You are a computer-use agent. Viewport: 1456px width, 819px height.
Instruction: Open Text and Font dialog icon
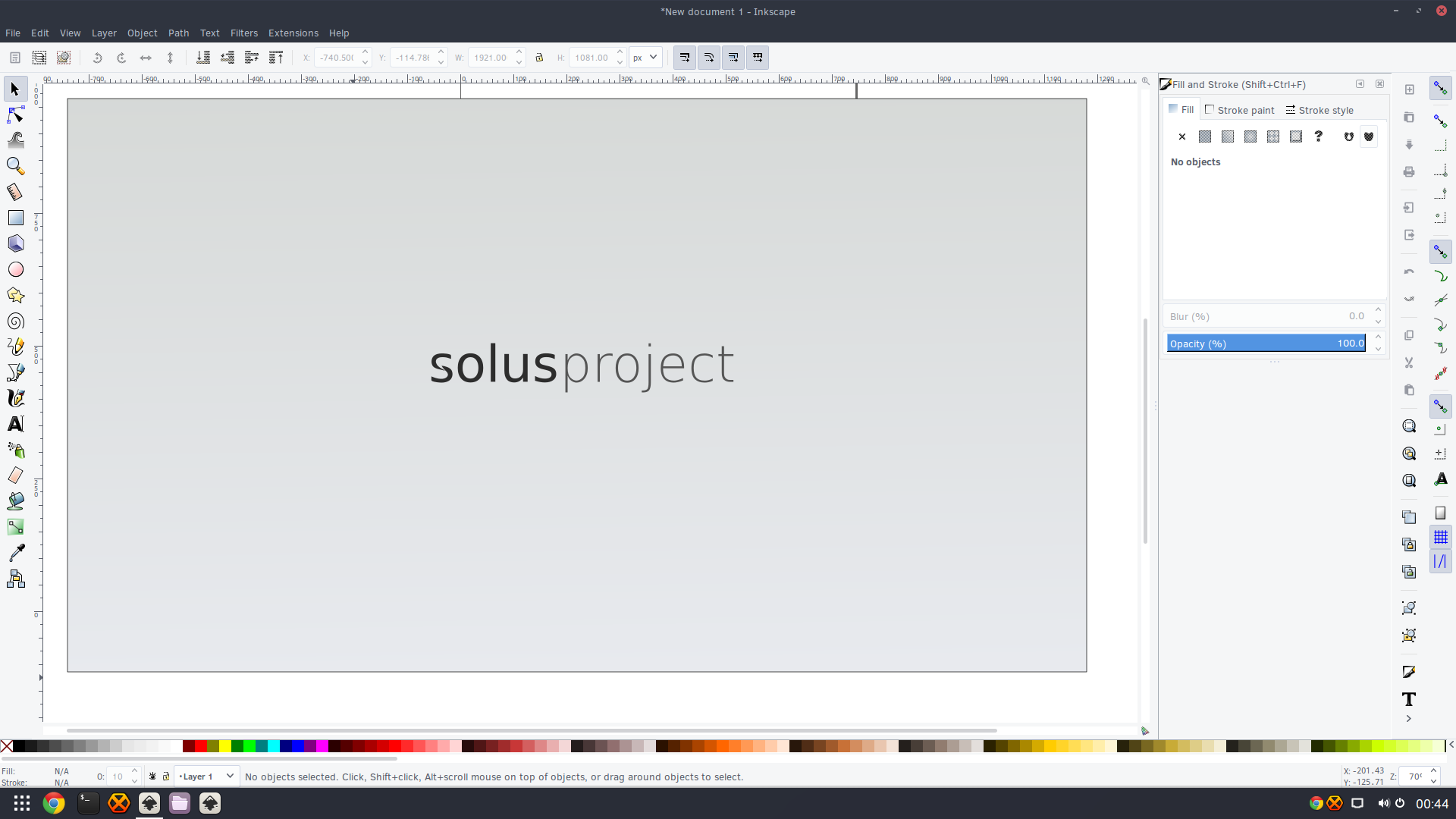(x=1409, y=699)
